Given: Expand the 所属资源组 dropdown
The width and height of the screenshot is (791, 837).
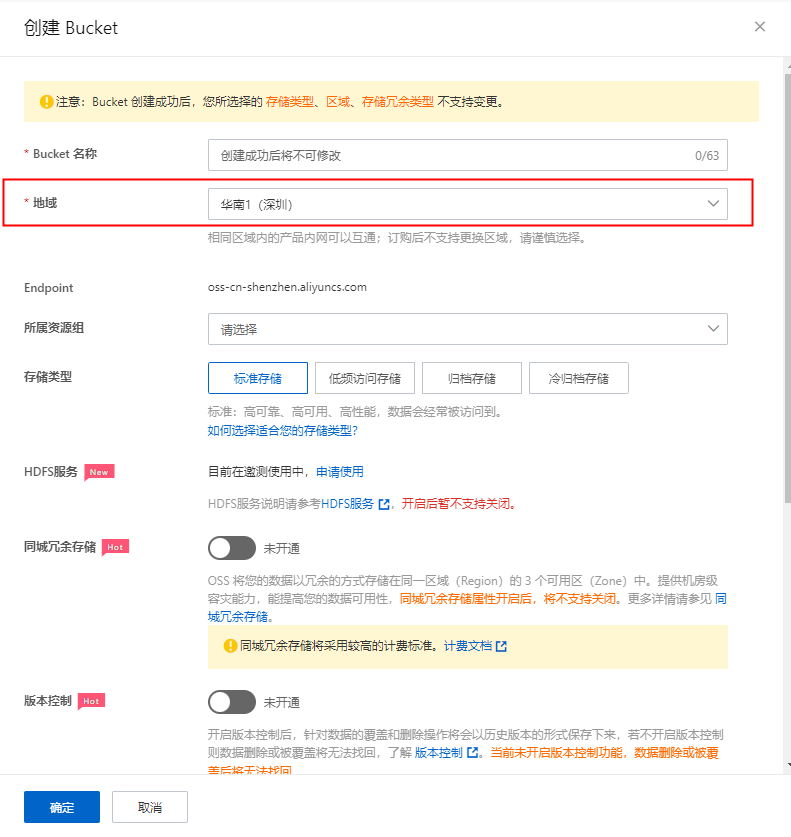Looking at the screenshot, I should click(x=468, y=329).
